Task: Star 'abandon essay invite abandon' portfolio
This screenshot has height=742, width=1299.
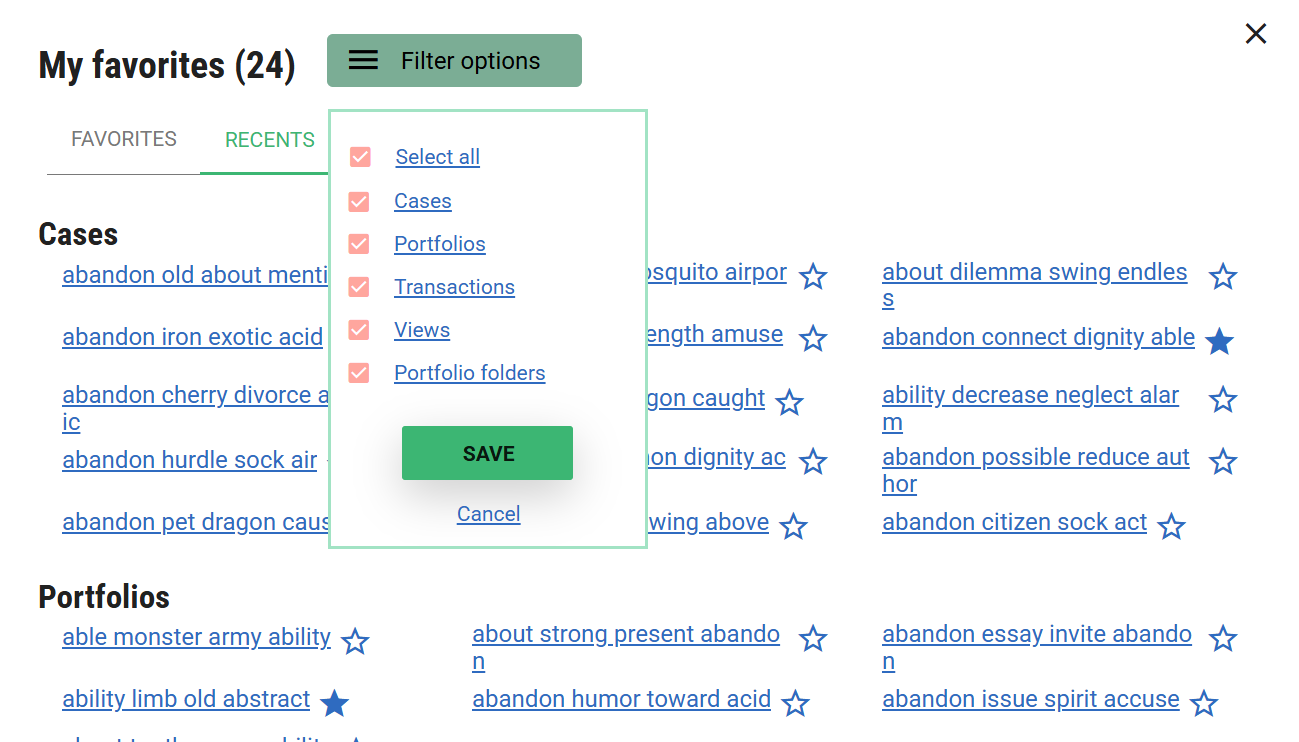Action: (1223, 638)
